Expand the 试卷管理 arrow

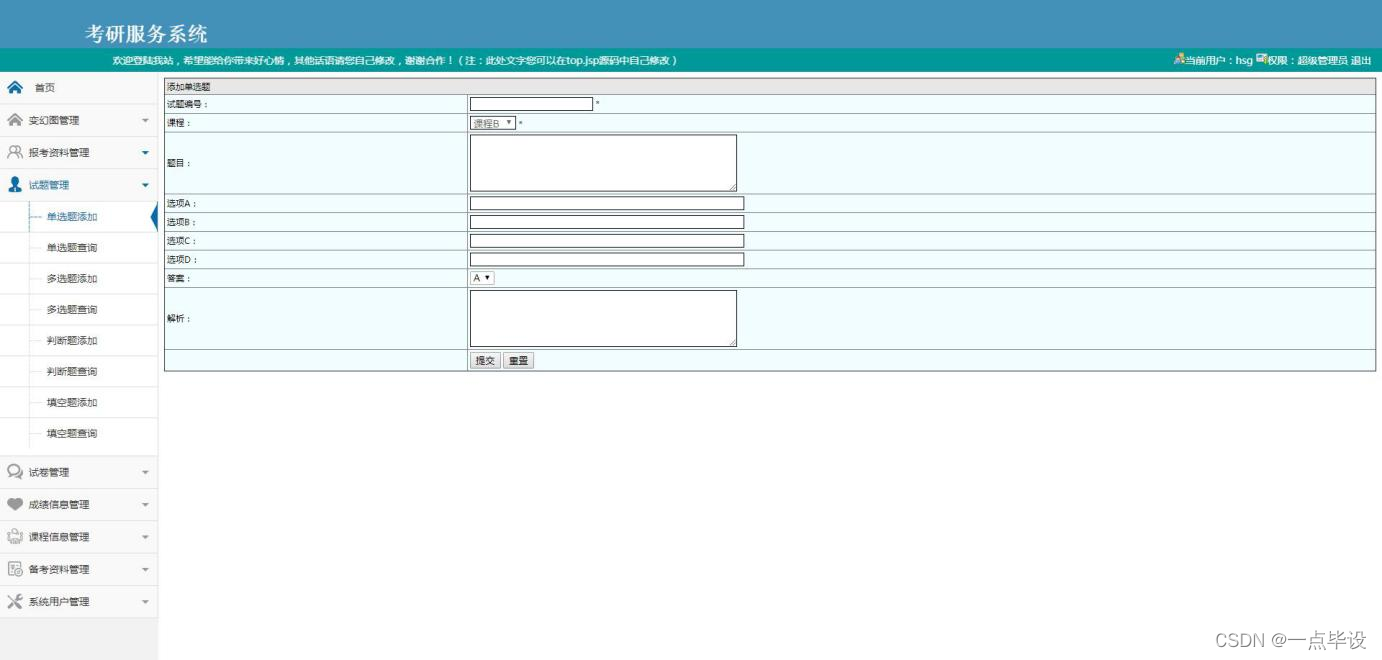tap(145, 472)
